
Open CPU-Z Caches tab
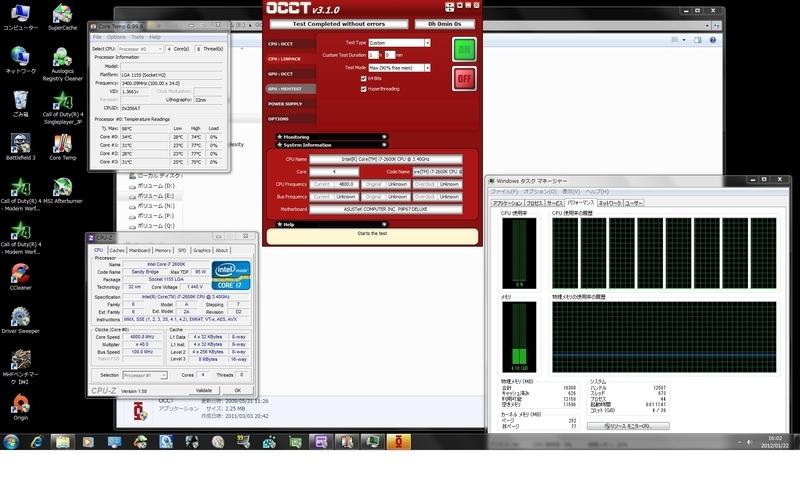pyautogui.click(x=117, y=251)
